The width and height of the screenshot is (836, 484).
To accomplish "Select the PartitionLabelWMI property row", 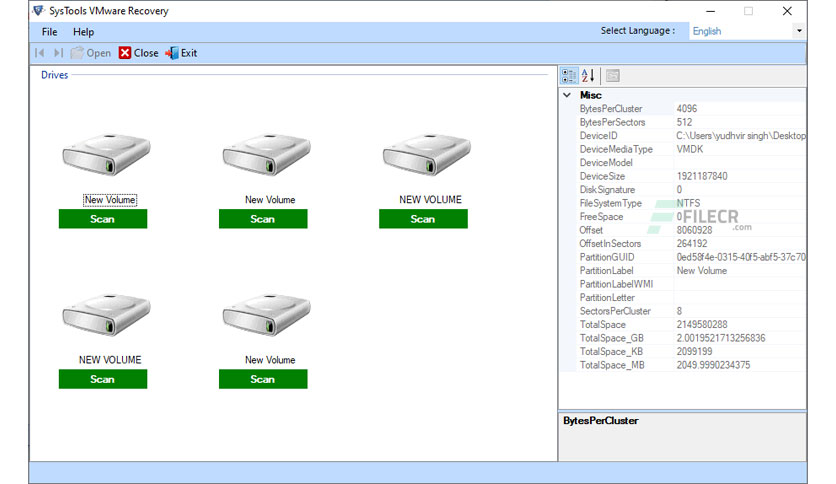I will (x=691, y=284).
